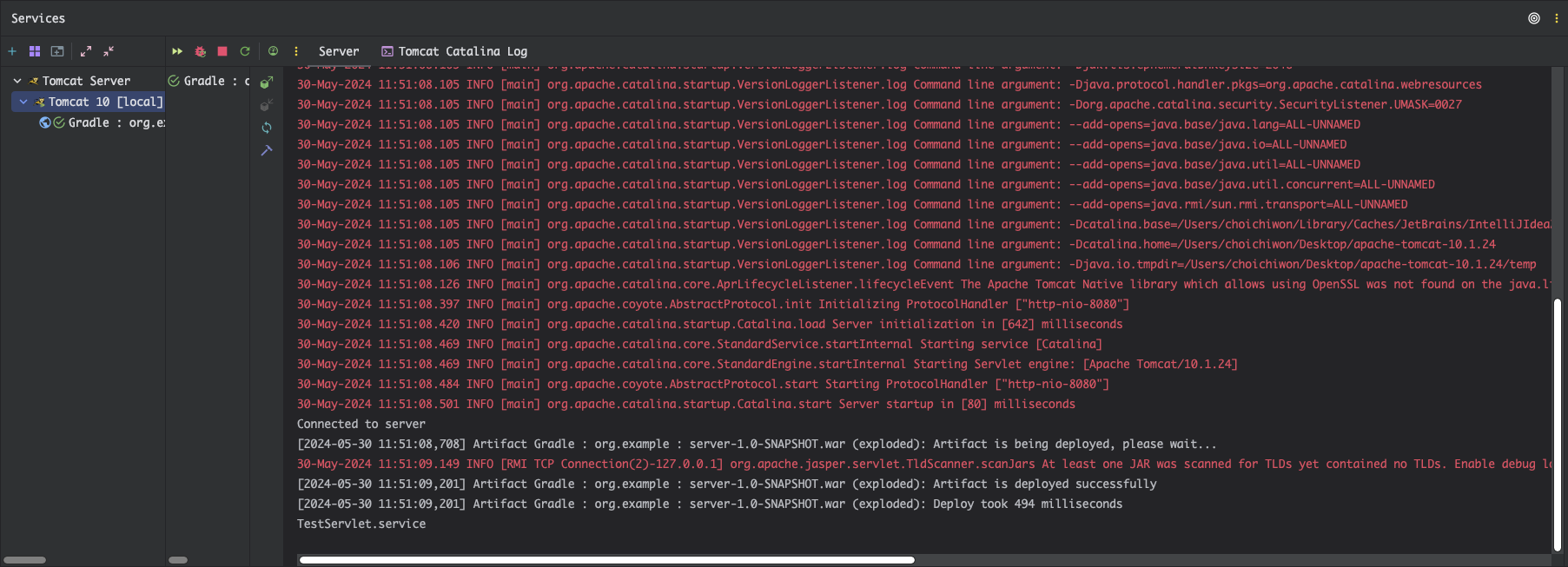Click log line with java.lang=ALL-UNNAMED
Viewport: 1568px width, 567px height.
829,124
